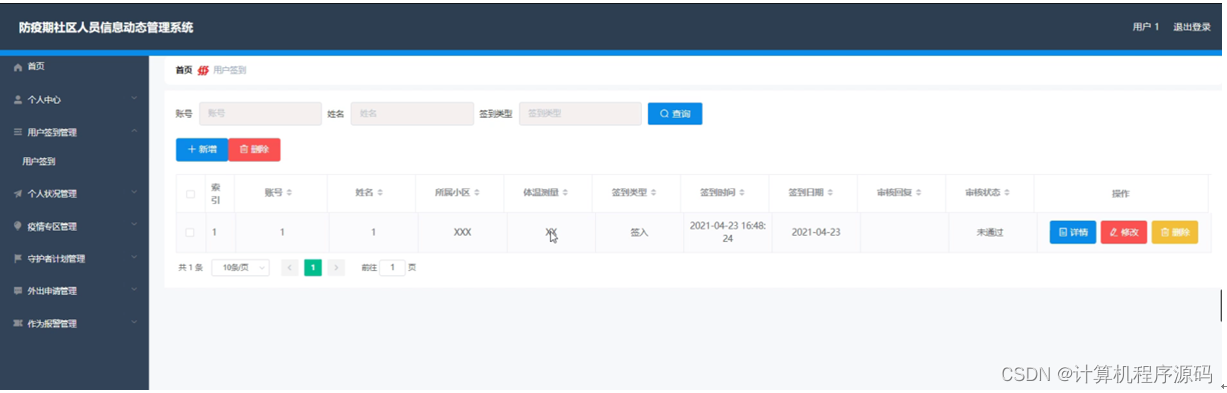Click the sort arrows on 姓名 column header
This screenshot has height=393, width=1227.
pos(379,193)
